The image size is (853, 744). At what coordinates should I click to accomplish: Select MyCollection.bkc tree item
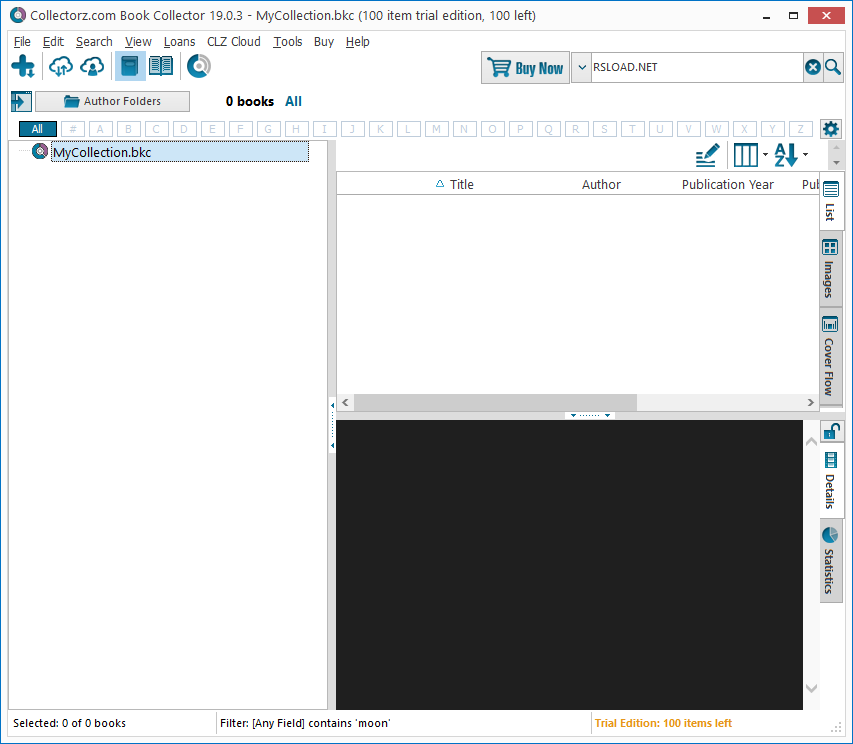pos(180,152)
